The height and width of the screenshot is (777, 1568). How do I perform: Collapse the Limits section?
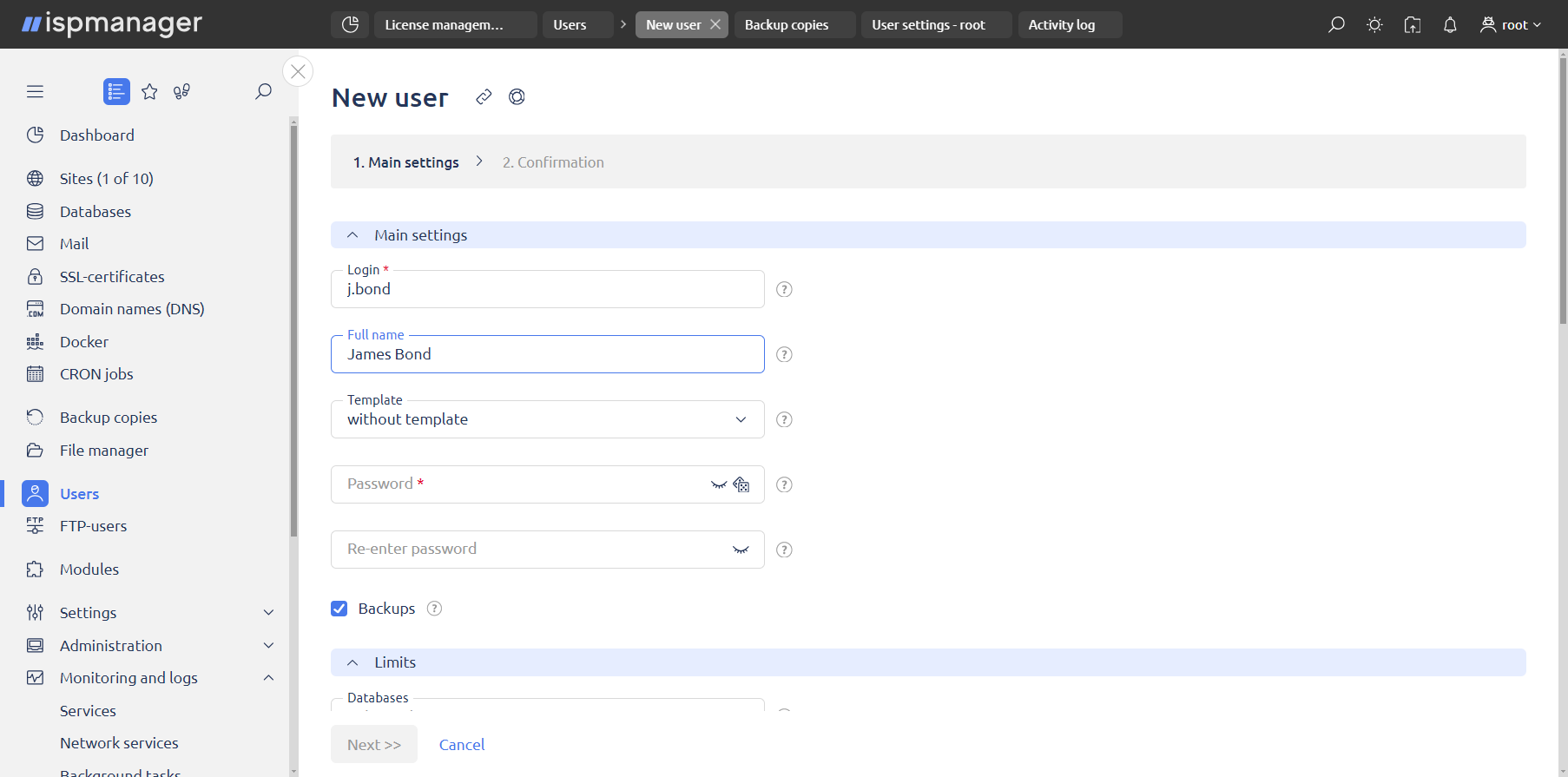coord(352,662)
